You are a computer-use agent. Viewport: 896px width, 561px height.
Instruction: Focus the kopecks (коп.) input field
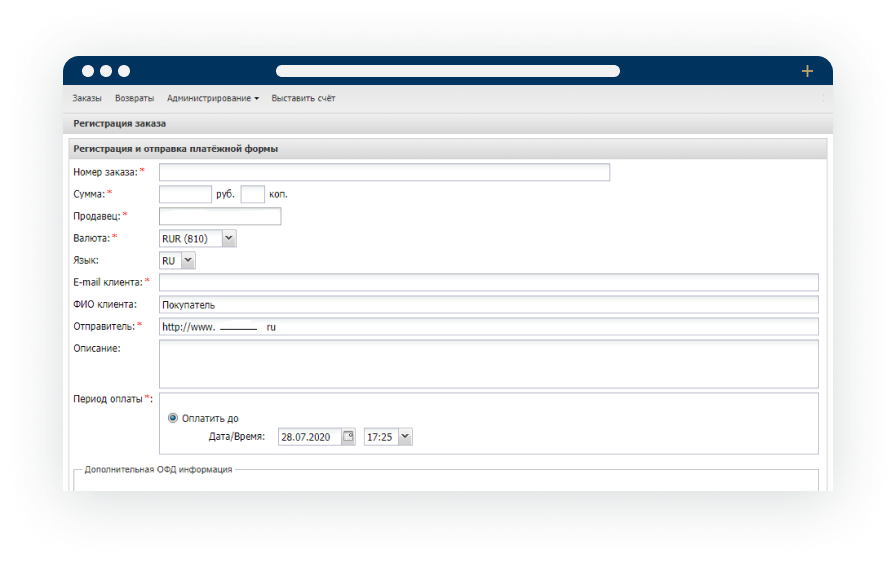tap(252, 194)
